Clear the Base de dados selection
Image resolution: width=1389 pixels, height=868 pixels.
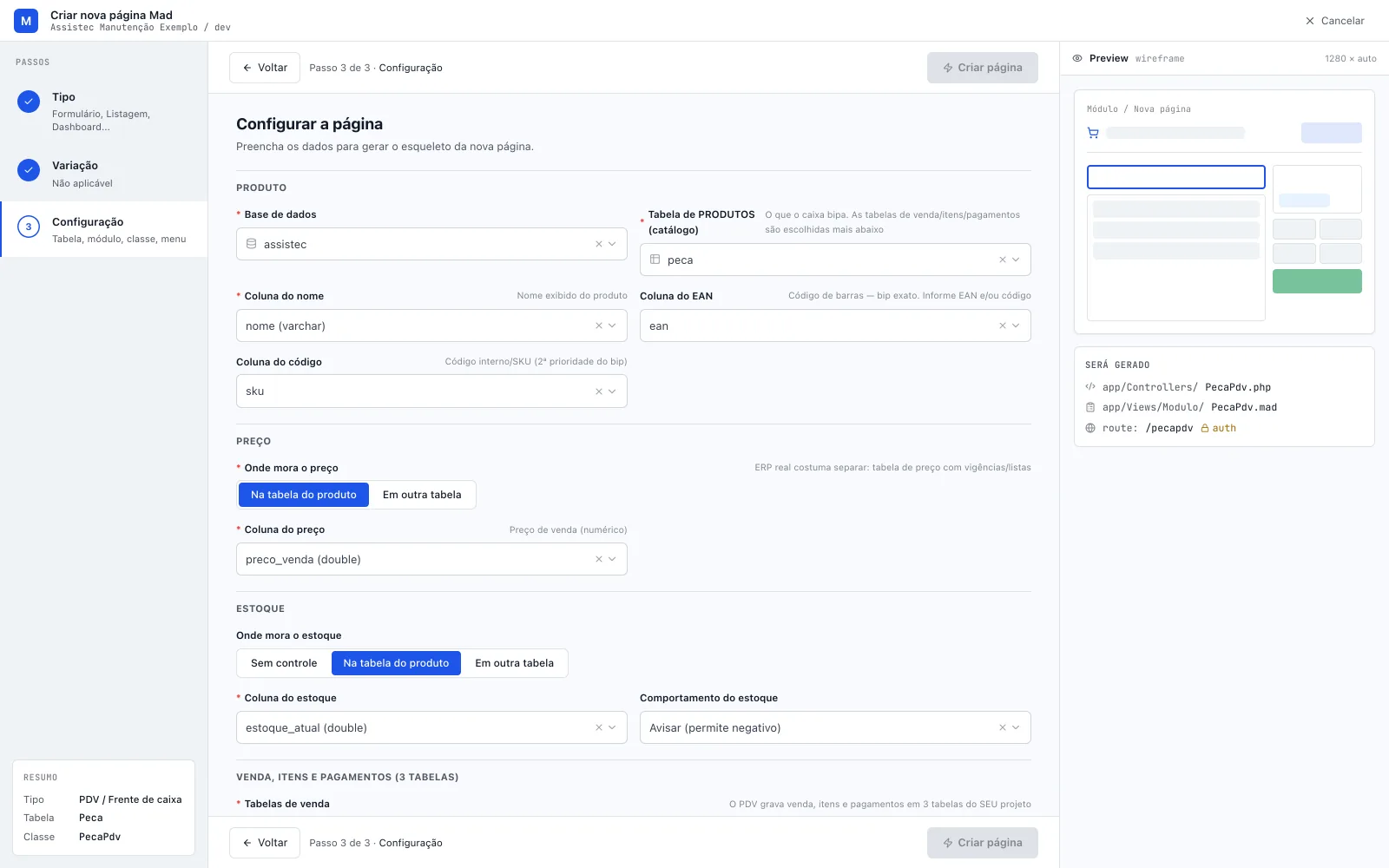pyautogui.click(x=599, y=244)
